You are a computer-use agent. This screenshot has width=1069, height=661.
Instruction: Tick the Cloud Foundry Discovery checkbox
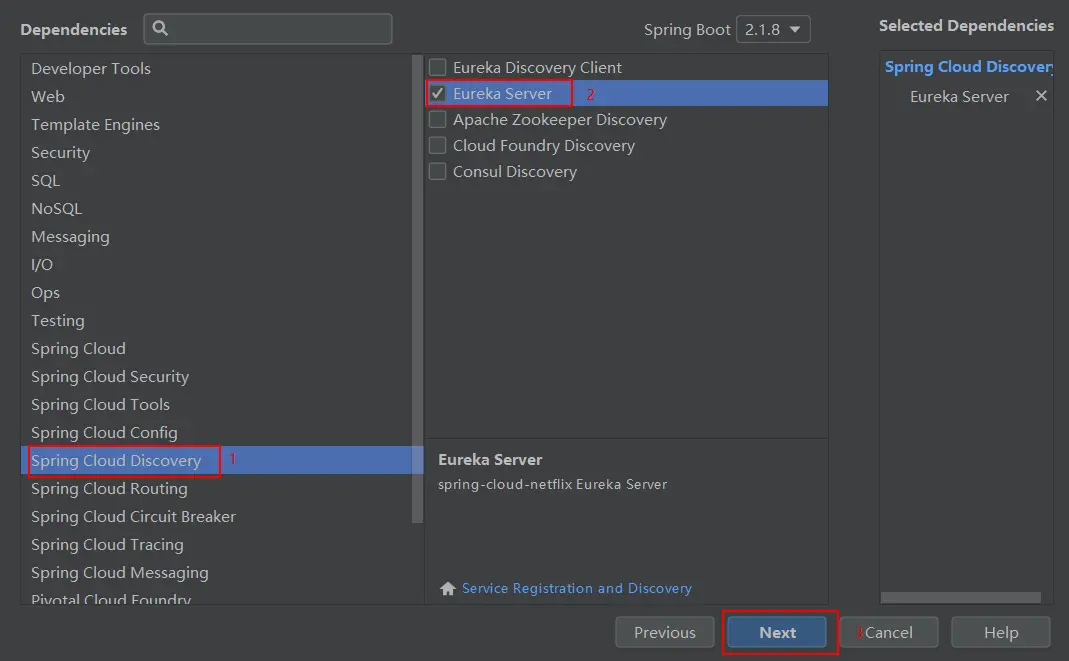coord(438,145)
